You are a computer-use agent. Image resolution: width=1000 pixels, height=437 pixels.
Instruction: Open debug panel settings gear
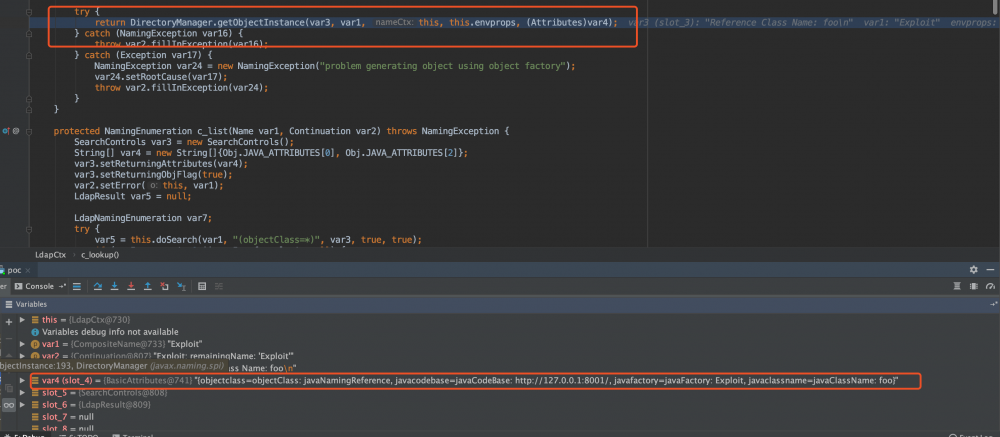coord(974,270)
